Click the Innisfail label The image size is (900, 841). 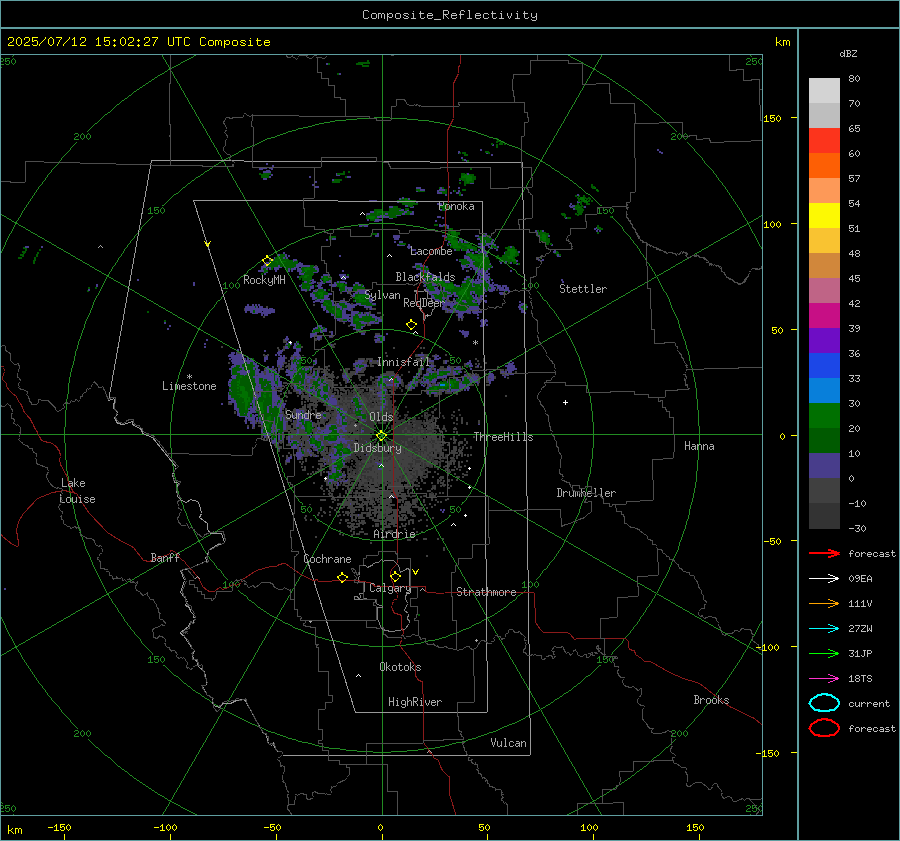tap(404, 362)
